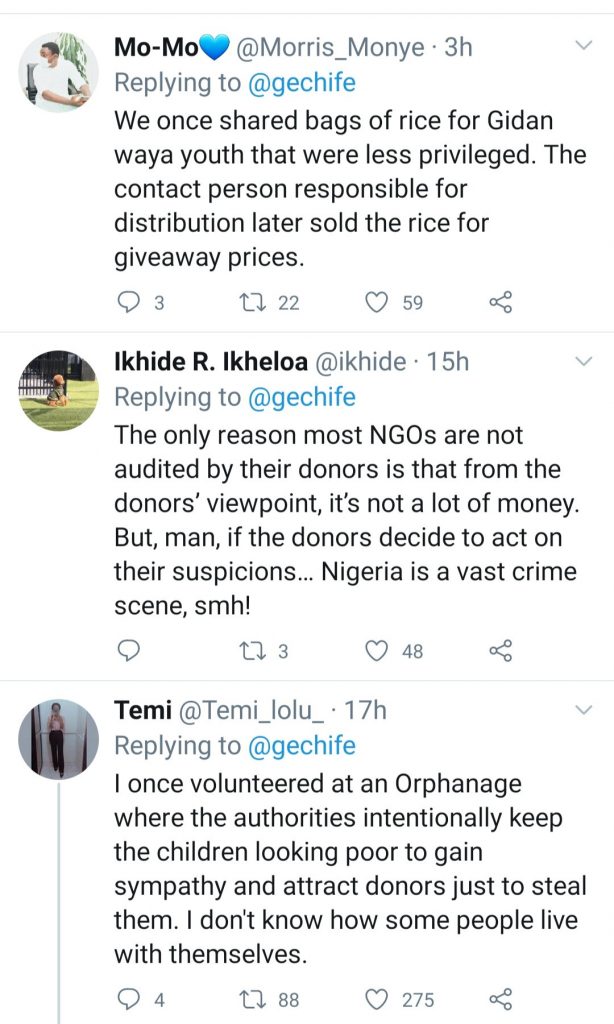Open dropdown arrow on Temi's tweet
The image size is (614, 1024).
coord(584,710)
